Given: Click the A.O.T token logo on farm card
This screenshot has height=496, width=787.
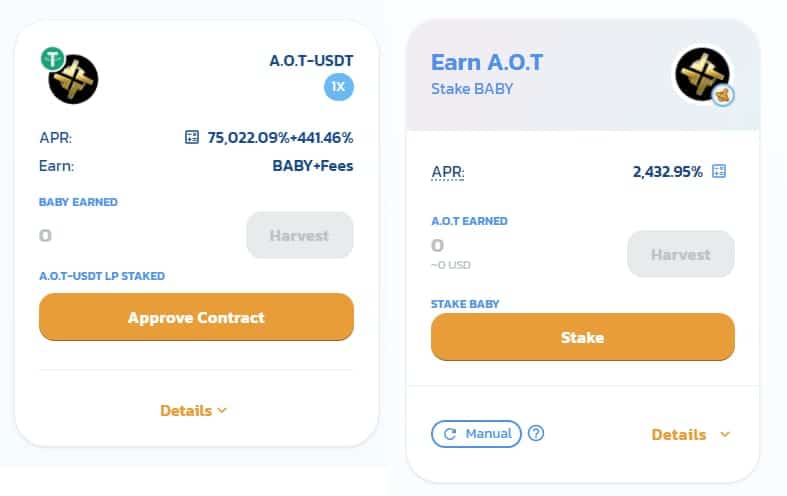Looking at the screenshot, I should click(x=73, y=79).
